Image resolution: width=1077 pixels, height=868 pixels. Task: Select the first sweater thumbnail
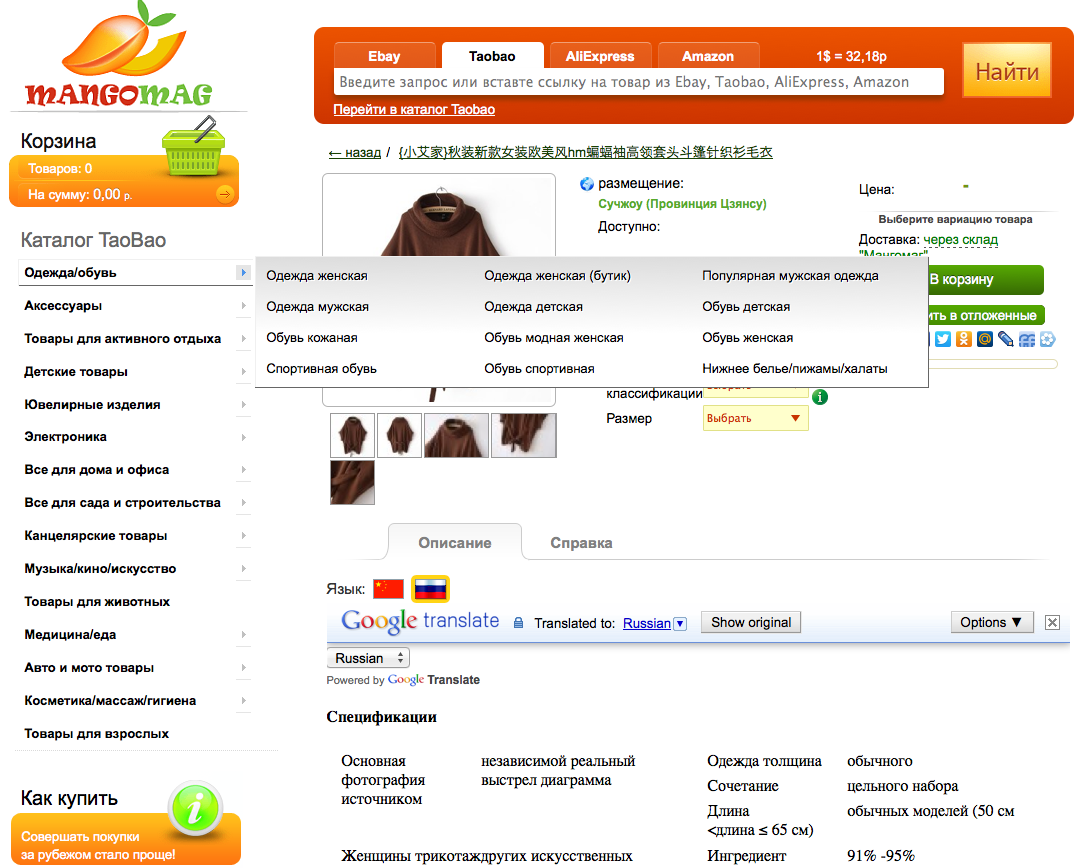pyautogui.click(x=352, y=435)
